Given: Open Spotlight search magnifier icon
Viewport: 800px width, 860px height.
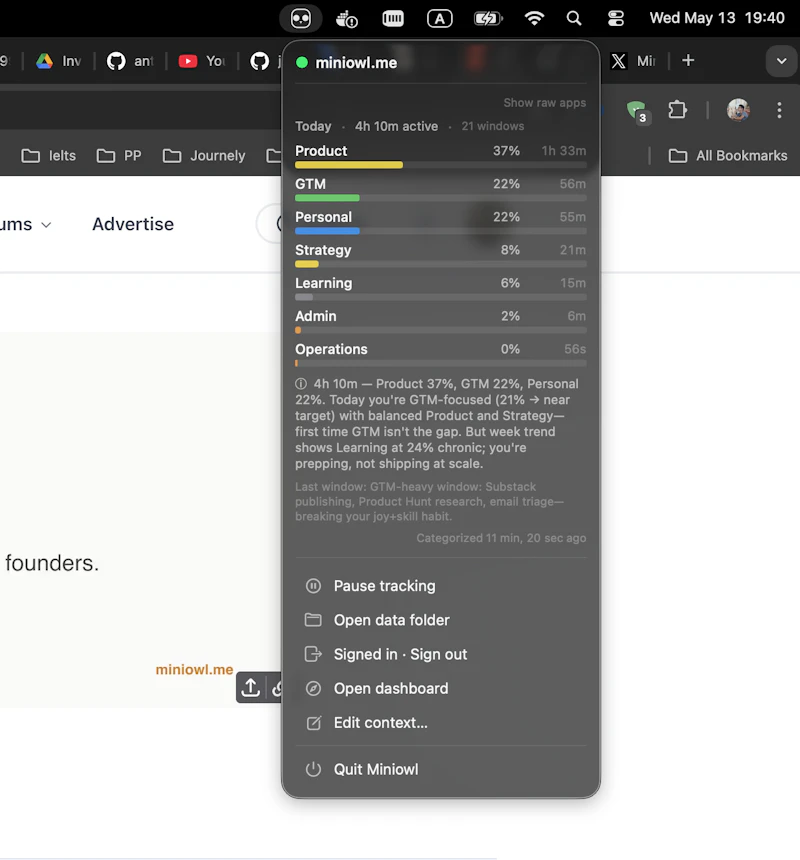Looking at the screenshot, I should (574, 19).
